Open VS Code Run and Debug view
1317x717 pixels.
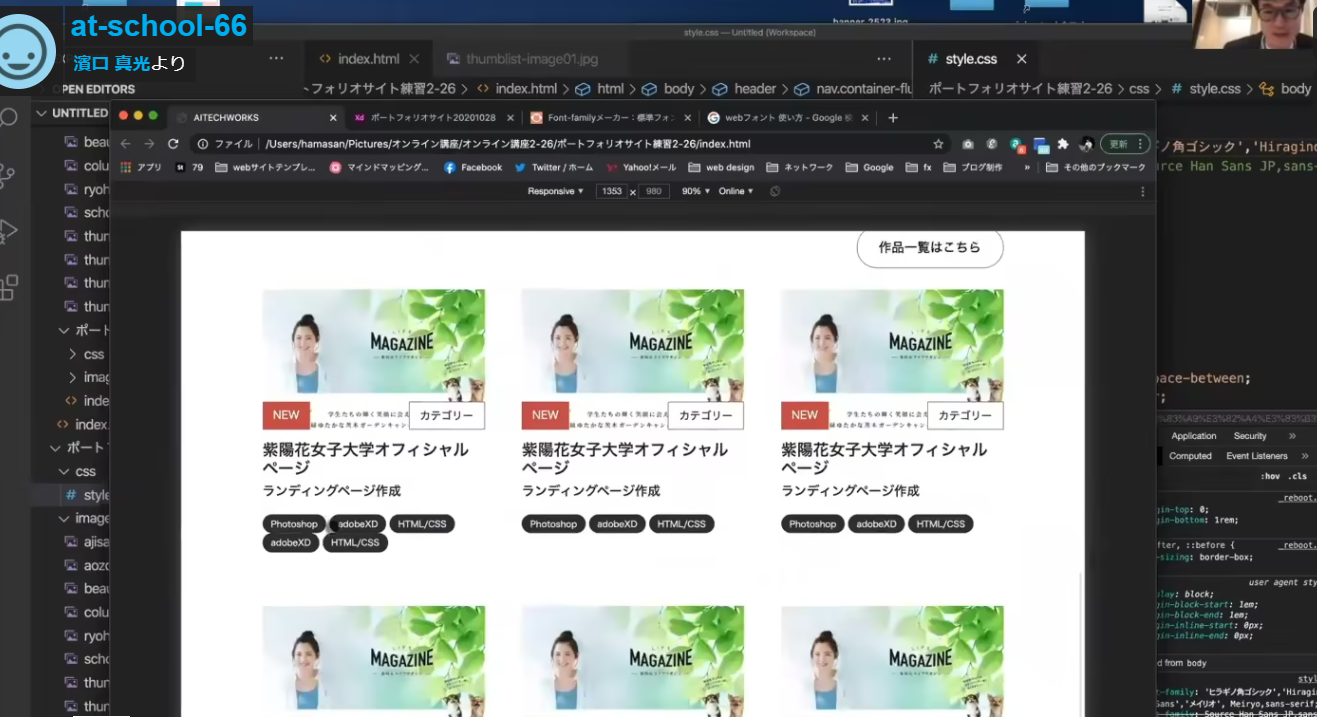point(8,232)
